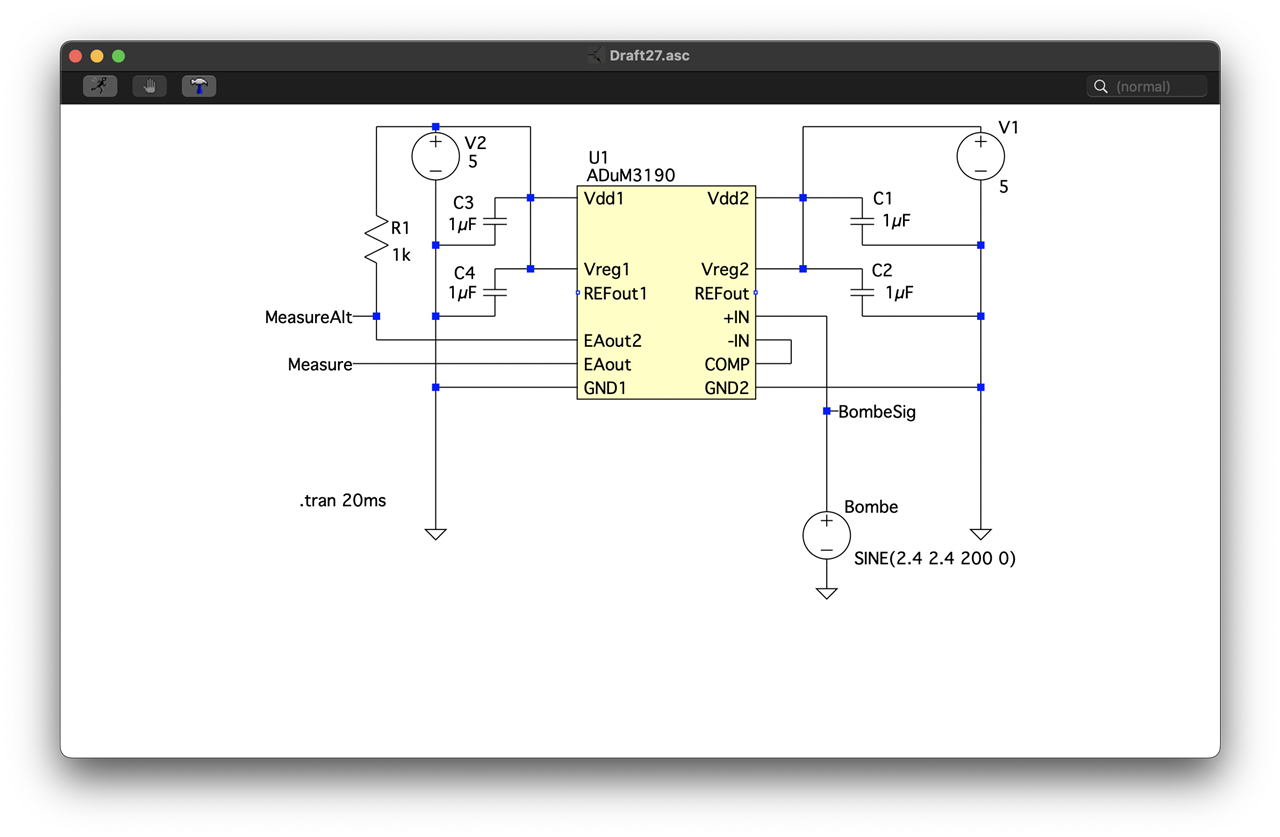The image size is (1280, 837).
Task: Click the SINE(2.4 2.4 200 0) value text
Action: tap(935, 559)
